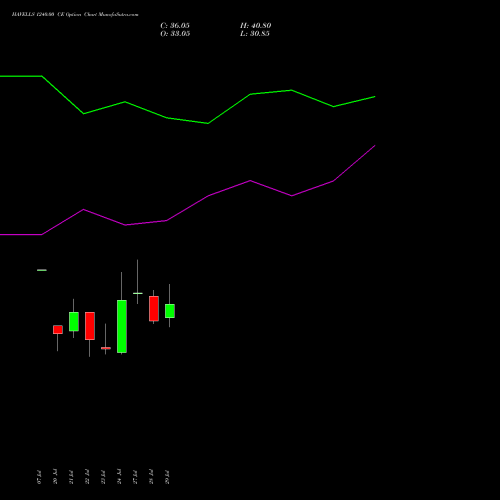Select the doji candle for 27 Jul

[138, 293]
